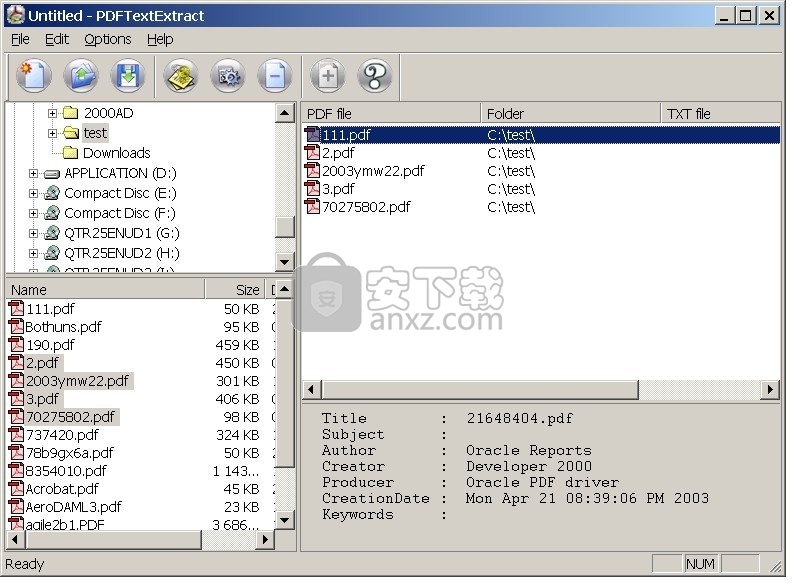Click the New project toolbar icon
This screenshot has height=588, width=798.
[x=34, y=76]
